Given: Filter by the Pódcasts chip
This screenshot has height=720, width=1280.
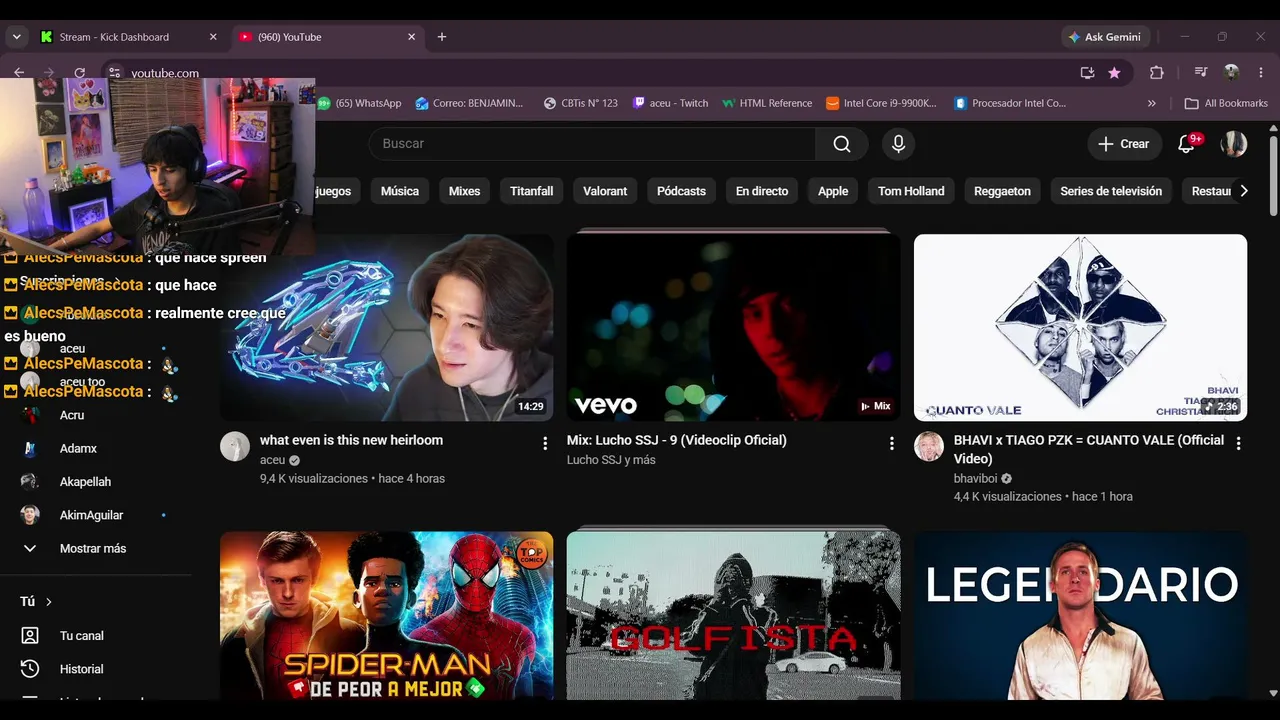Looking at the screenshot, I should [681, 191].
